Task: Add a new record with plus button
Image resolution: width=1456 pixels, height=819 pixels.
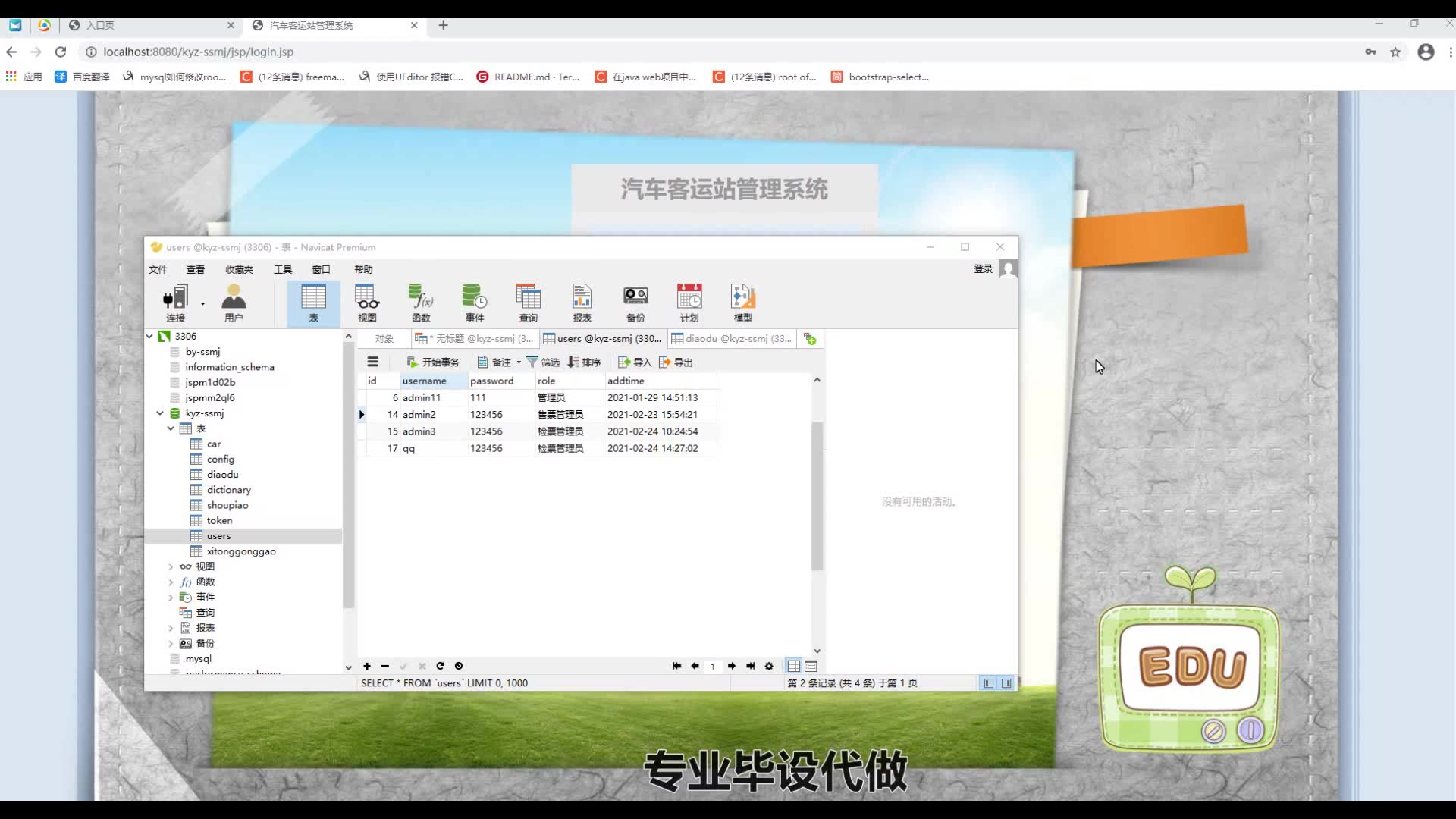Action: (x=367, y=667)
